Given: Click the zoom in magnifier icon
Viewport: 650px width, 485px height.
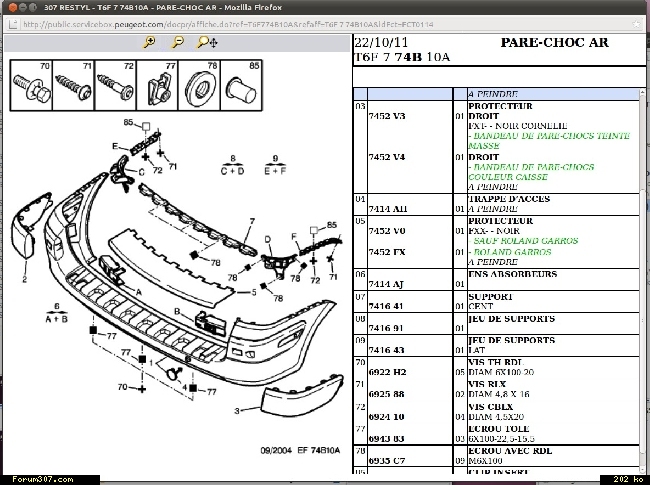Looking at the screenshot, I should point(149,42).
